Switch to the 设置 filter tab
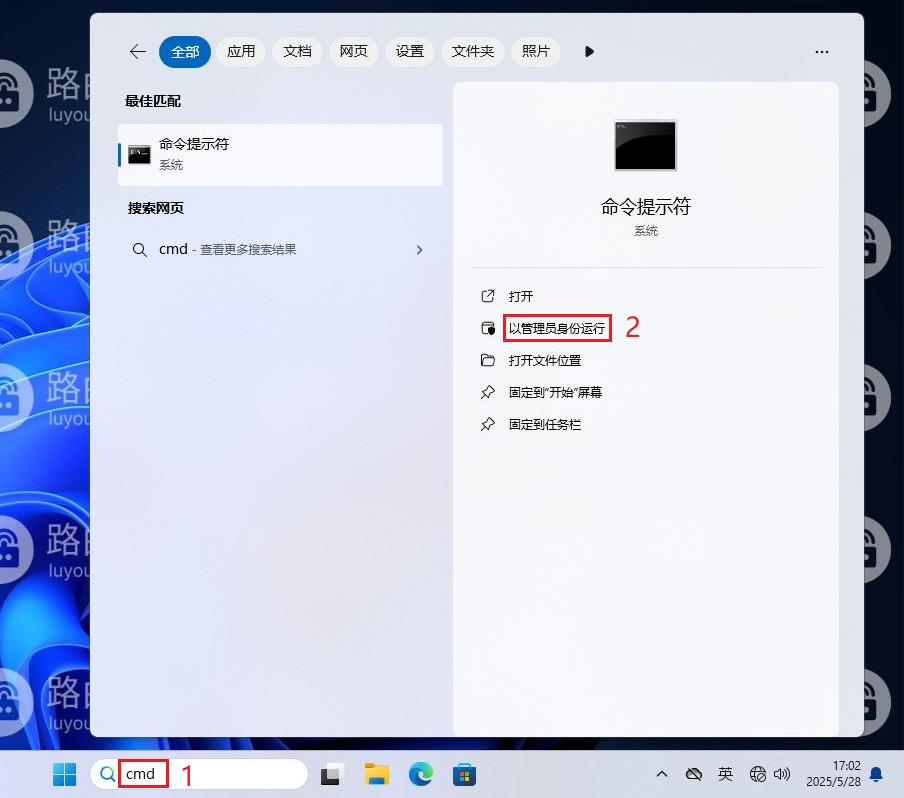904x798 pixels. click(x=409, y=51)
